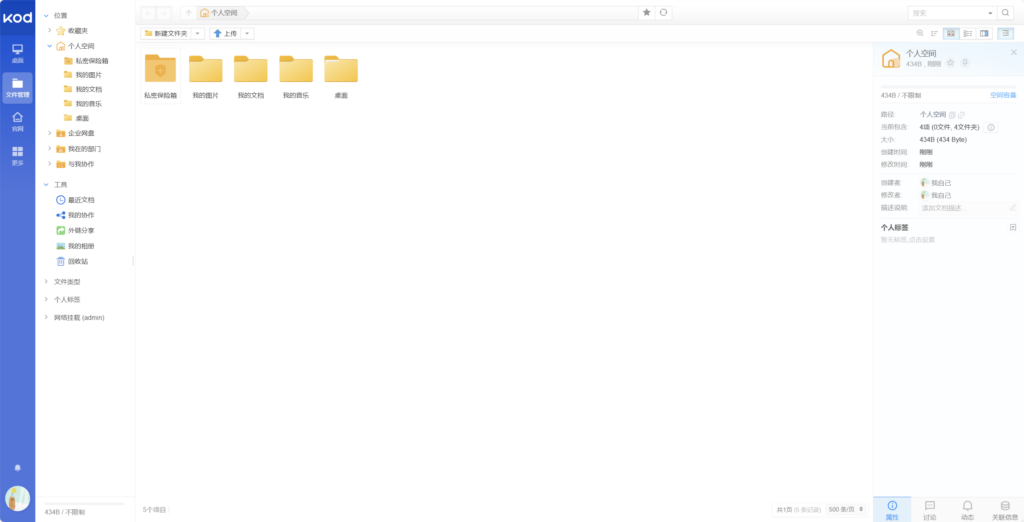
Task: Open the notification bell in the left bar
Action: (x=17, y=468)
